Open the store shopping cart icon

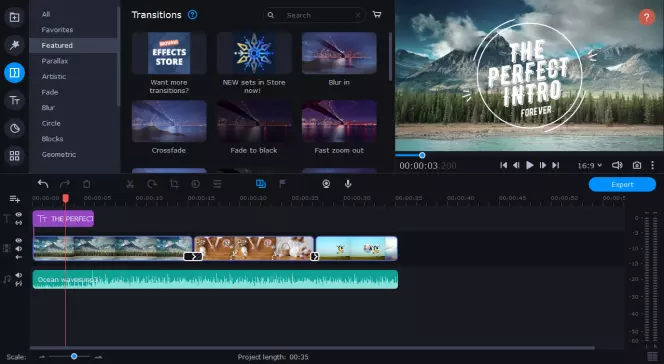coord(377,15)
